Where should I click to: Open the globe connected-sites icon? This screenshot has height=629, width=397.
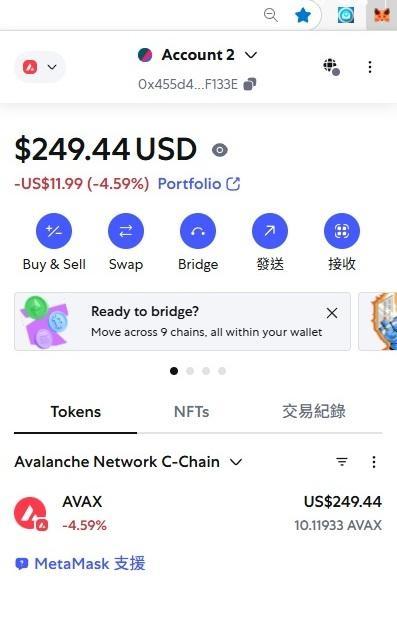[331, 67]
